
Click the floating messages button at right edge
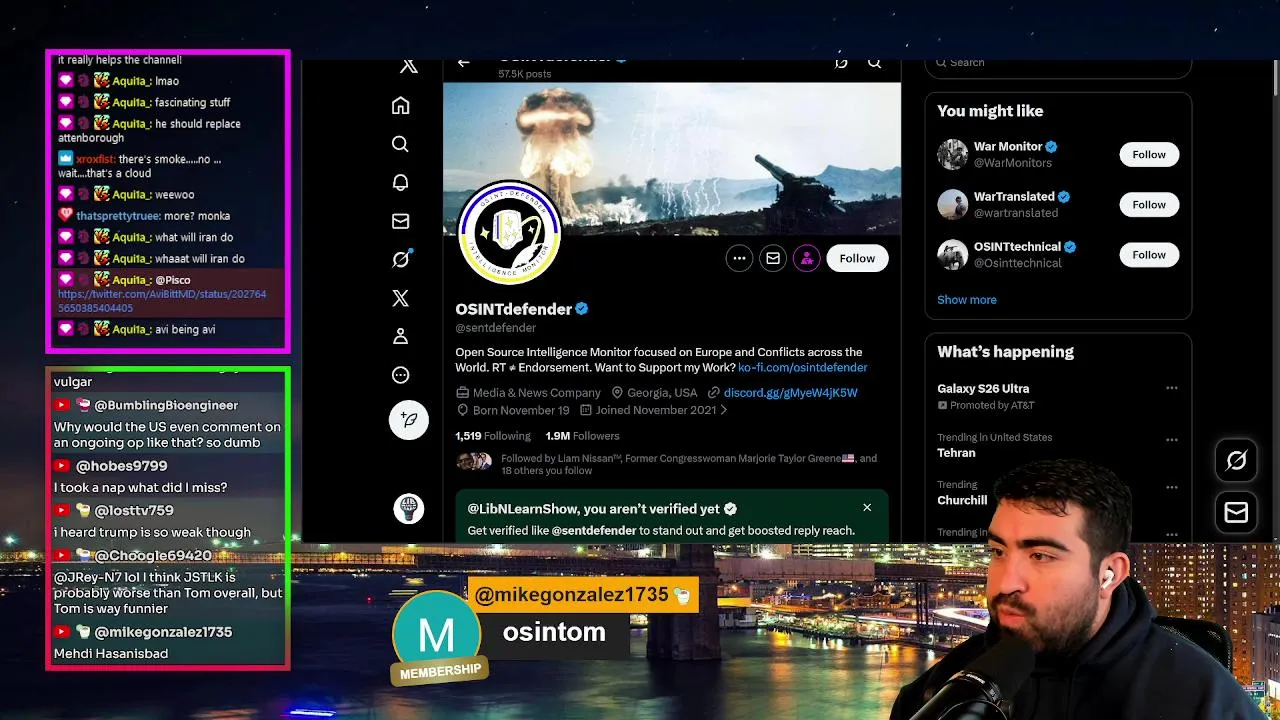pyautogui.click(x=1236, y=512)
